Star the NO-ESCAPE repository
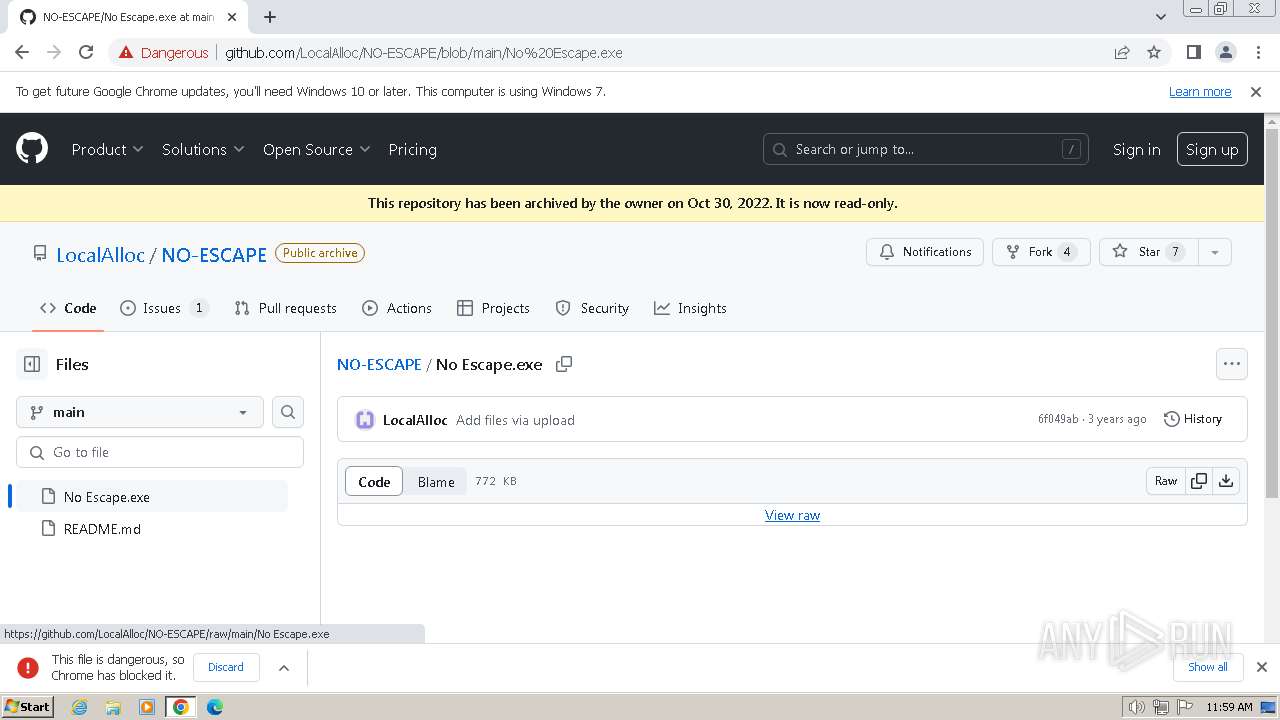 coord(1150,252)
